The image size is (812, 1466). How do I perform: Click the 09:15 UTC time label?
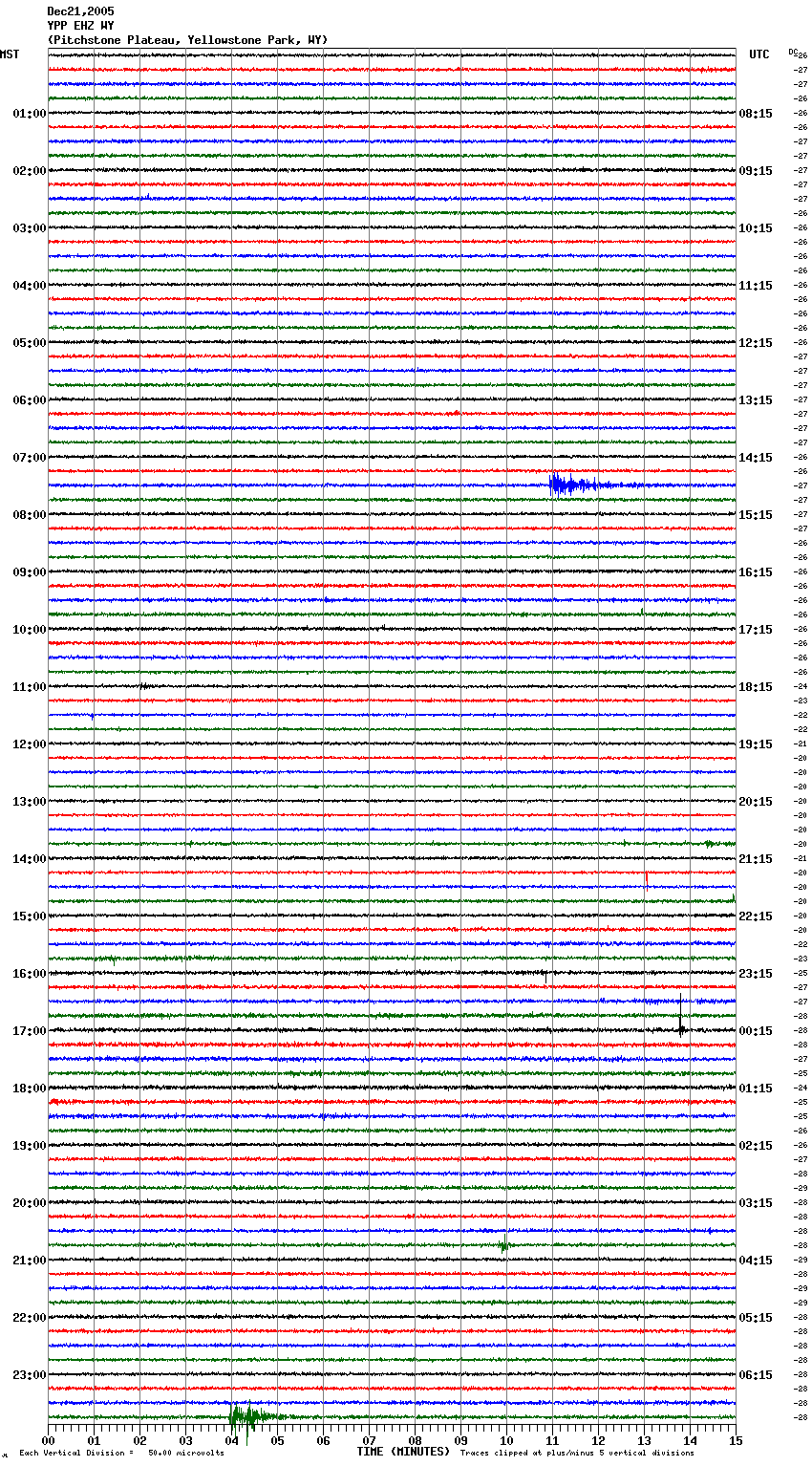tap(756, 171)
